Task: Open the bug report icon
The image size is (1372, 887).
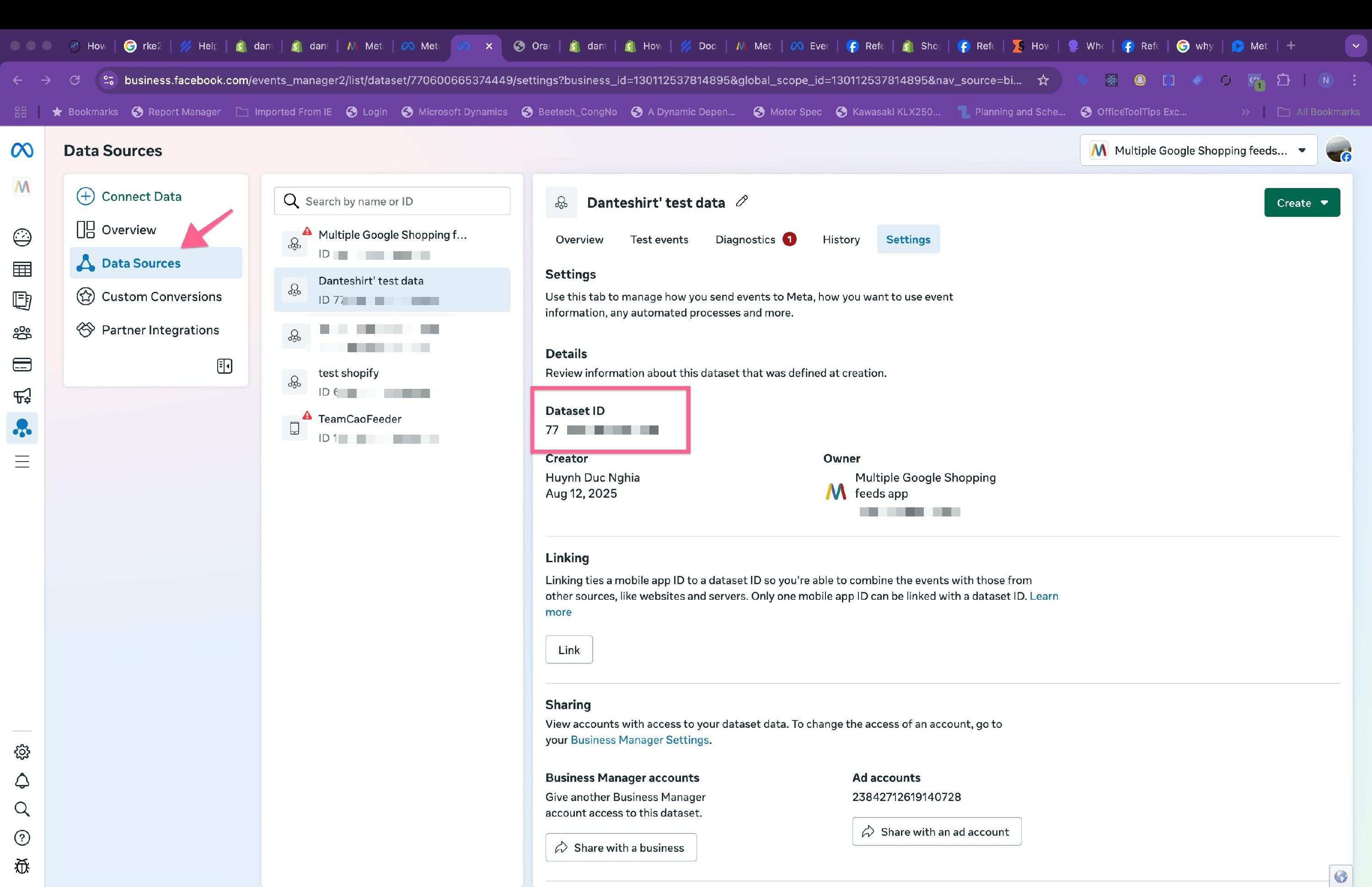Action: click(22, 865)
